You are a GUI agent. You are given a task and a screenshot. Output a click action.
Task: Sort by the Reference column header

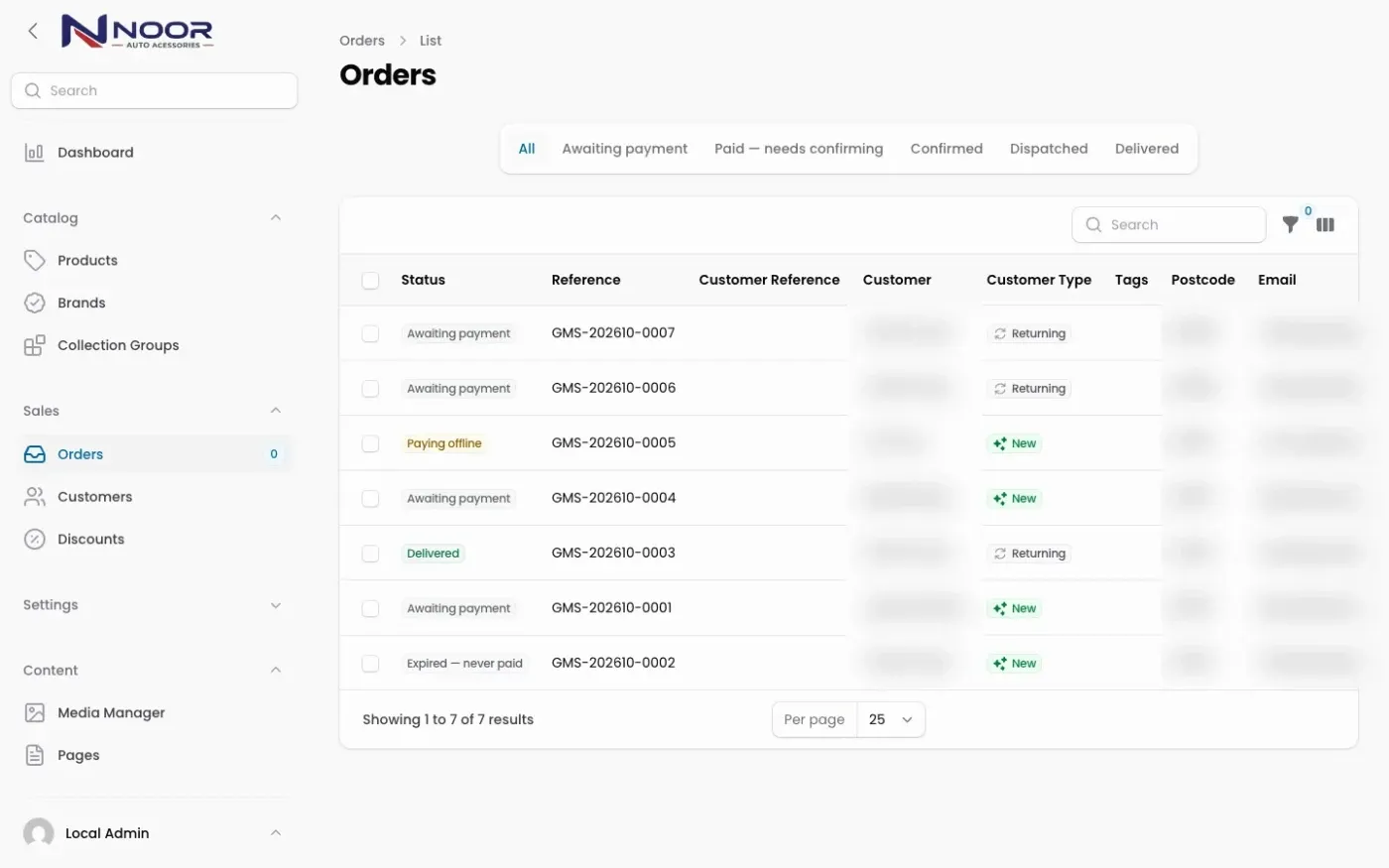pos(585,281)
